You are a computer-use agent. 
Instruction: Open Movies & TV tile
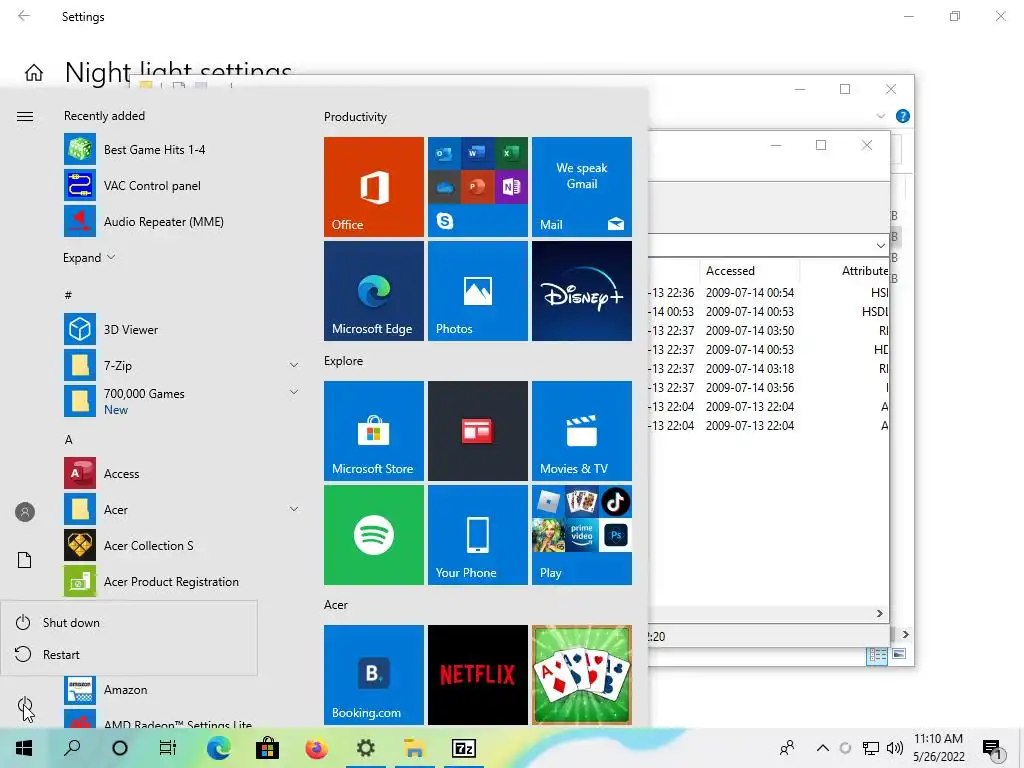coord(582,431)
